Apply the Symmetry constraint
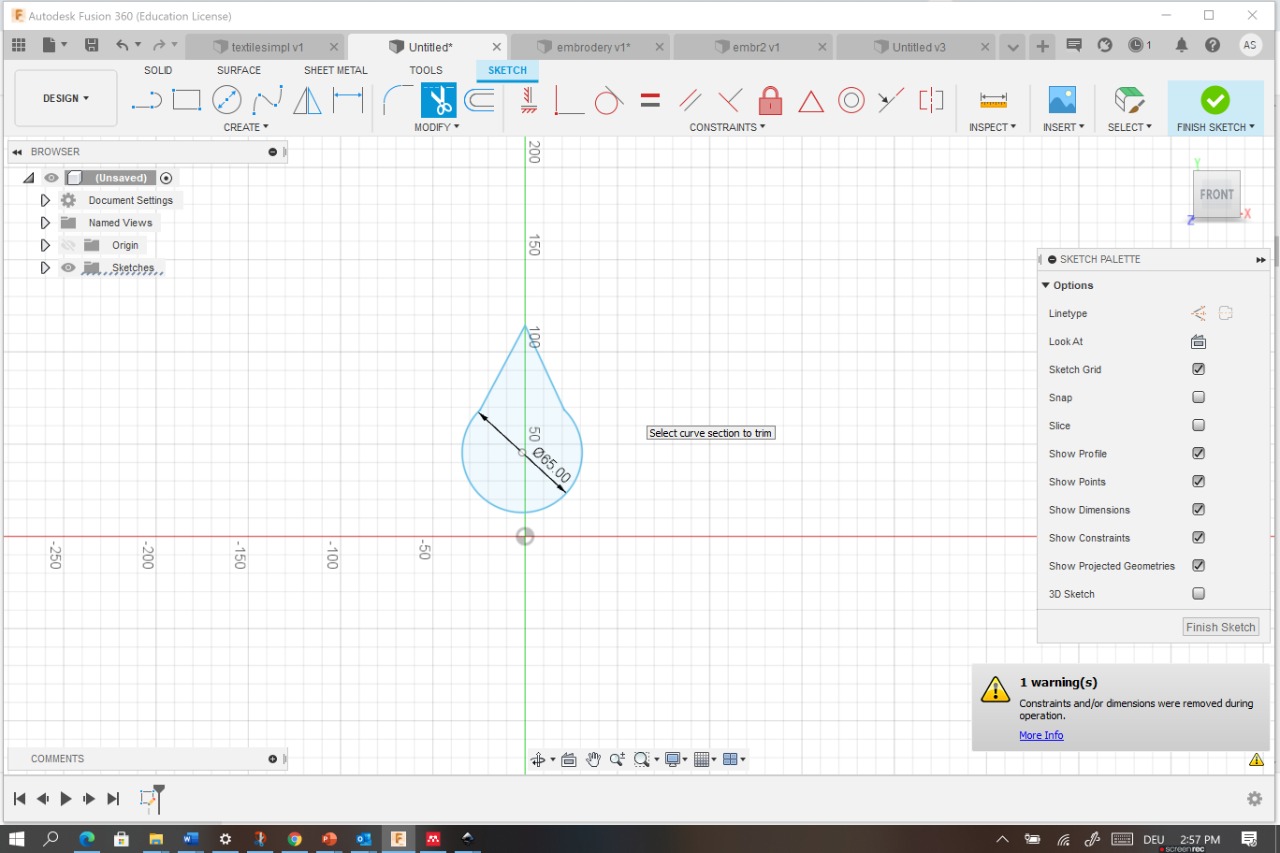1280x853 pixels. pos(931,100)
